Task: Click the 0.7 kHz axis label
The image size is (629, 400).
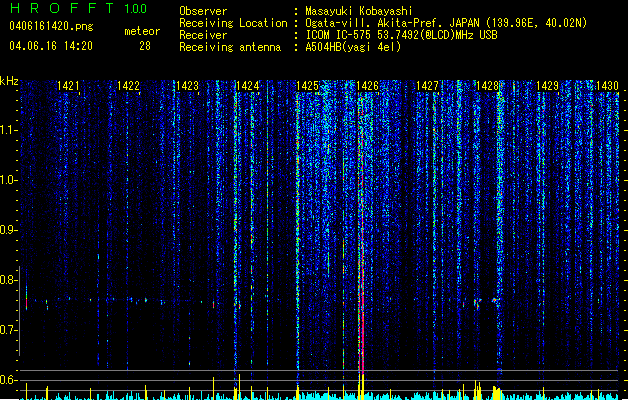Action: 8,330
